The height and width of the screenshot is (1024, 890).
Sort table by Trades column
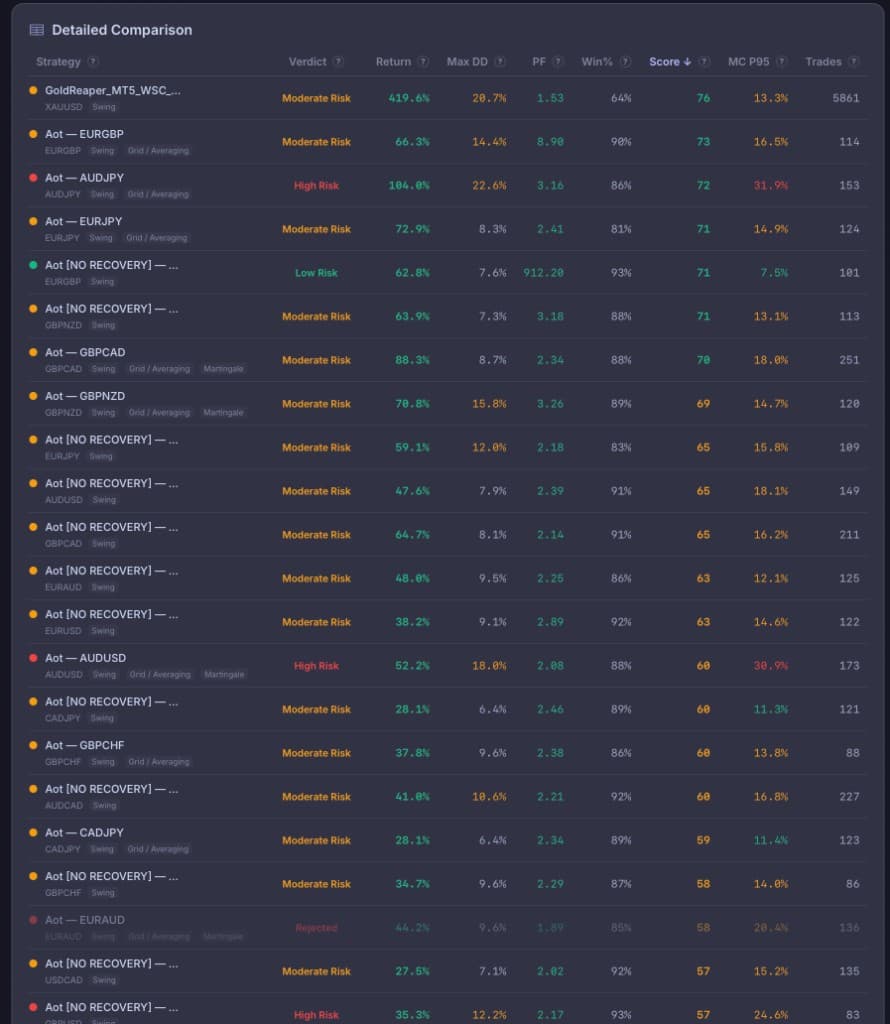point(823,61)
